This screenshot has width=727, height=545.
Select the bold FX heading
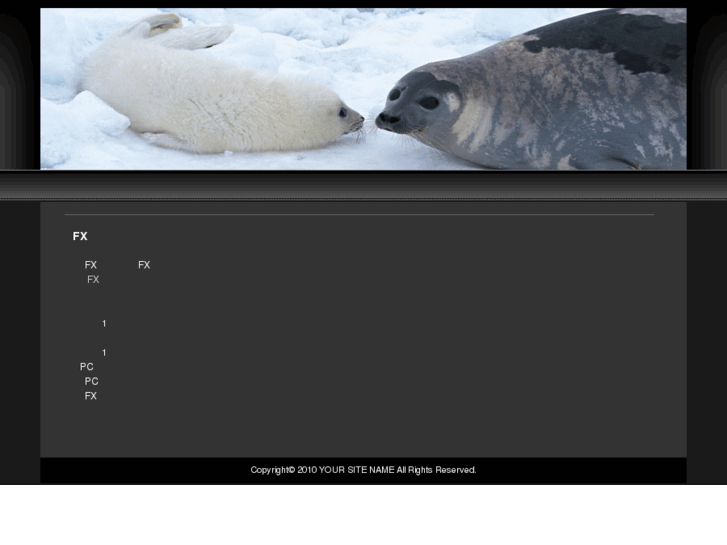click(80, 236)
